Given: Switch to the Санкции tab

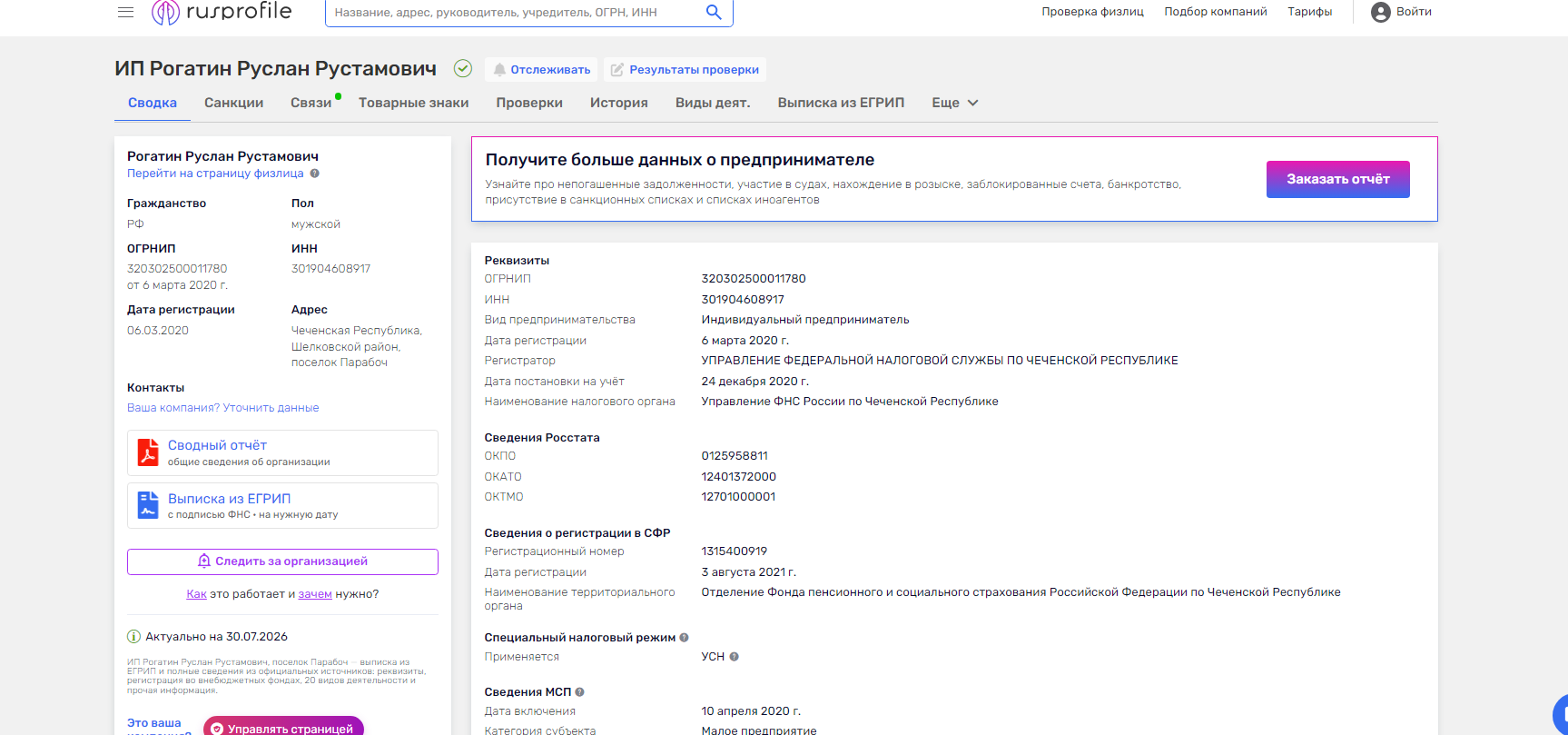Looking at the screenshot, I should pyautogui.click(x=233, y=103).
